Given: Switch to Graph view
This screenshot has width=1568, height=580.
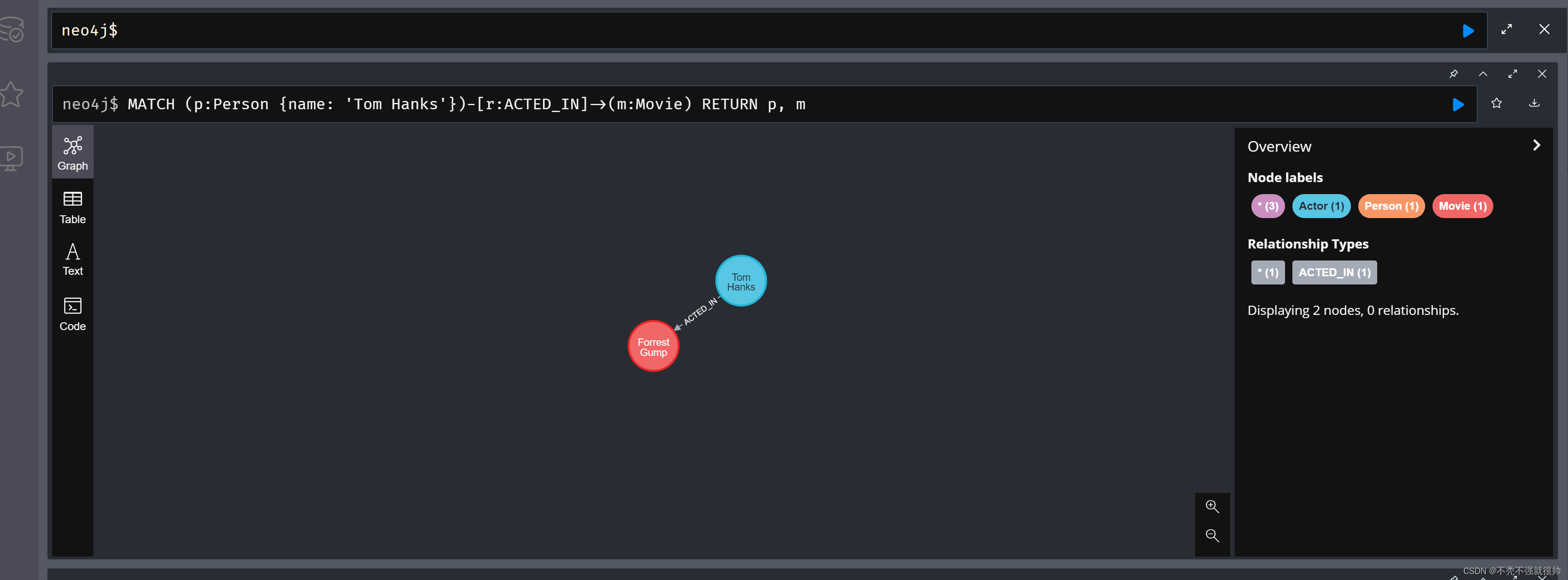Looking at the screenshot, I should pos(72,153).
